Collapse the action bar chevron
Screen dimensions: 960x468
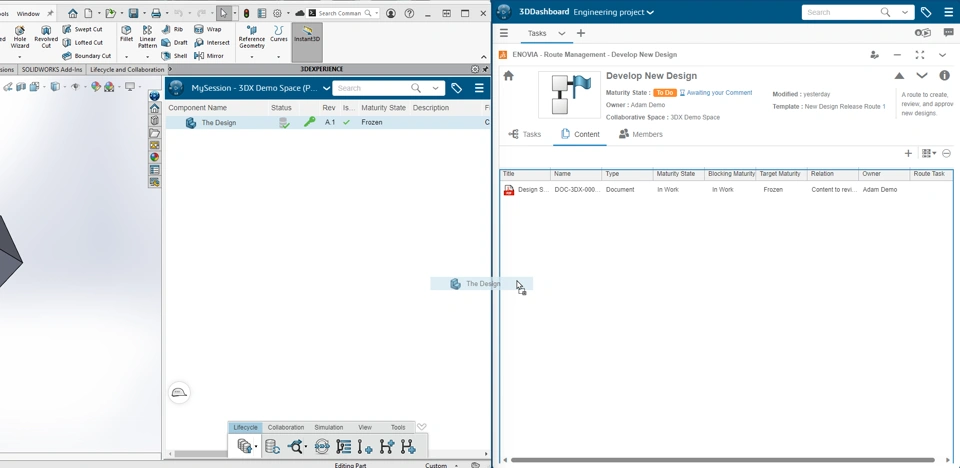421,427
